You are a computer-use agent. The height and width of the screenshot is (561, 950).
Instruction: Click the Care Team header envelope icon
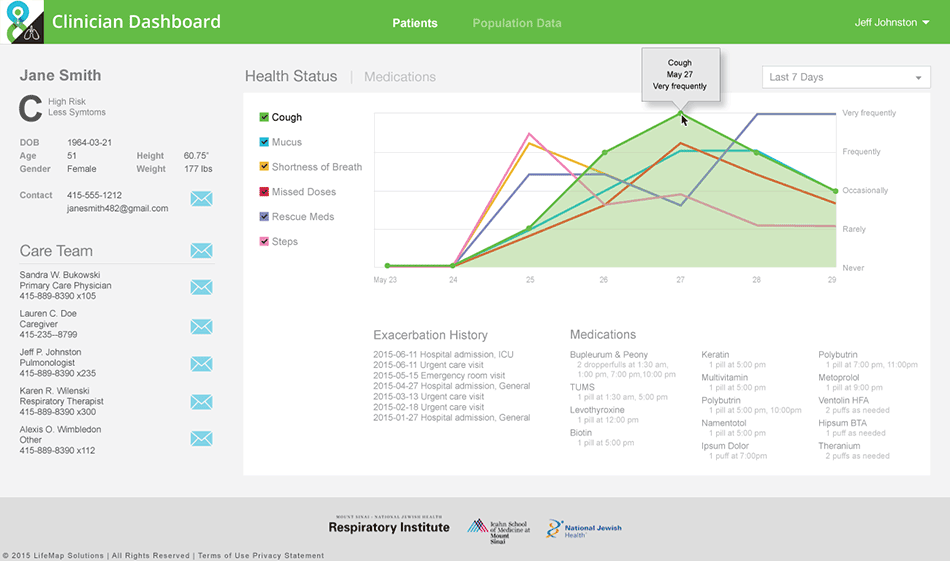201,251
